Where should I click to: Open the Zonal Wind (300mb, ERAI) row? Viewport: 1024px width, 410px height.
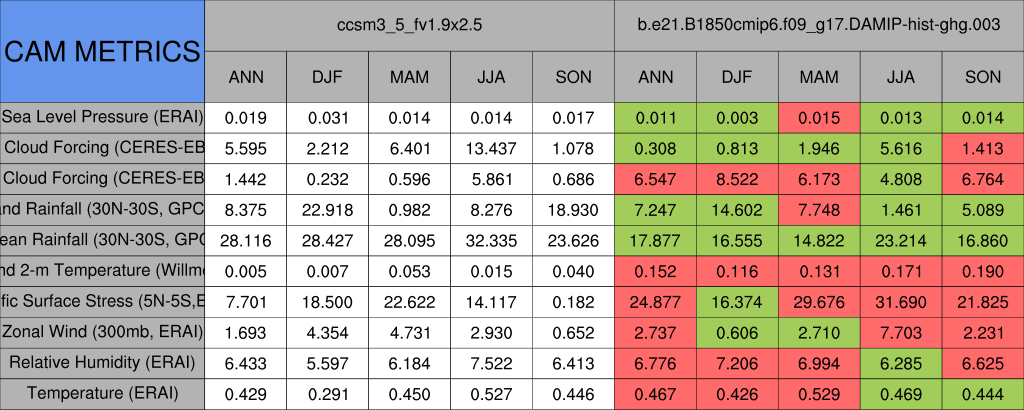102,332
